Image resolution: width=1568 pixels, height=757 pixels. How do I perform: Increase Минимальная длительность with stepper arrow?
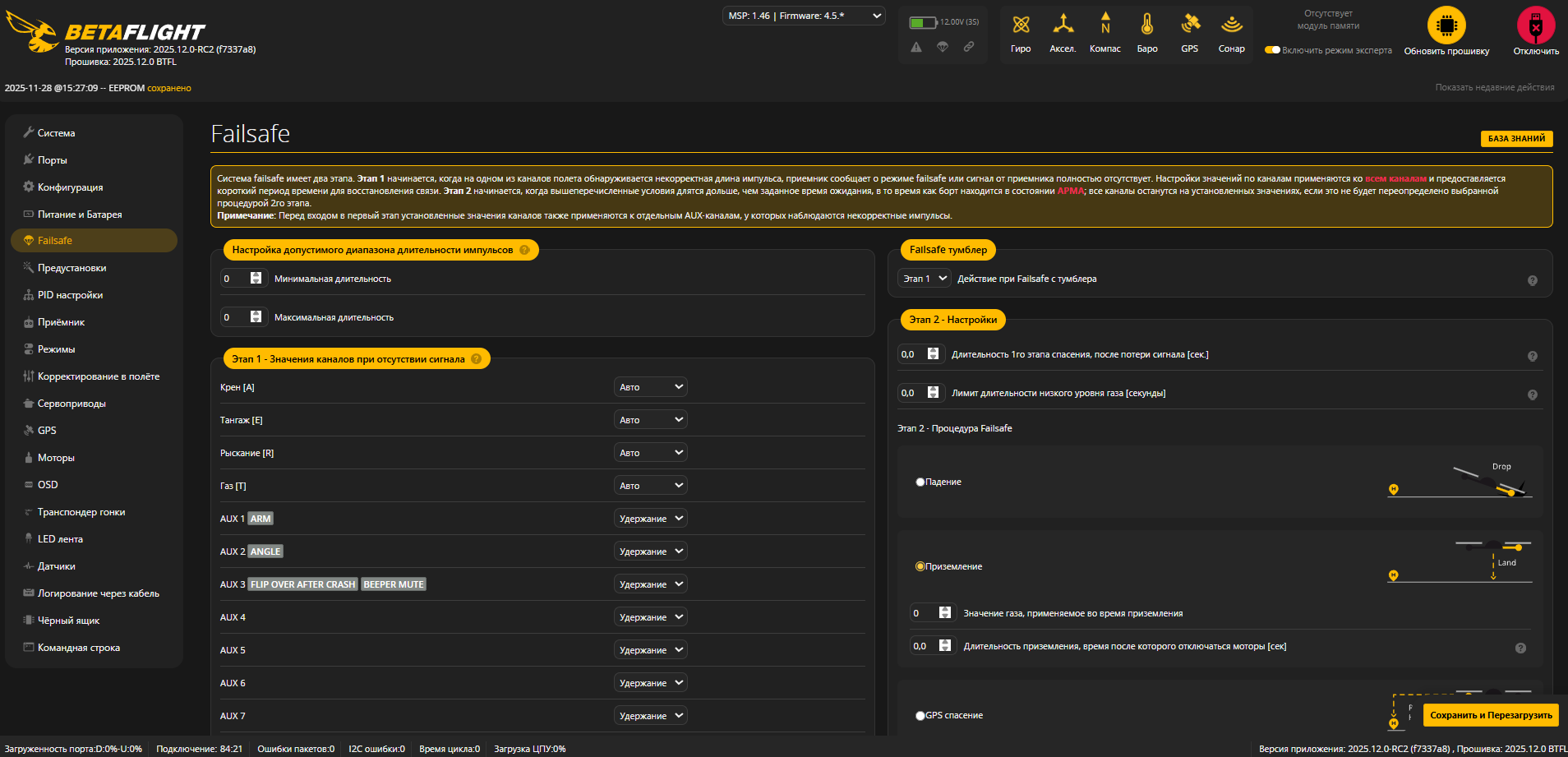256,275
